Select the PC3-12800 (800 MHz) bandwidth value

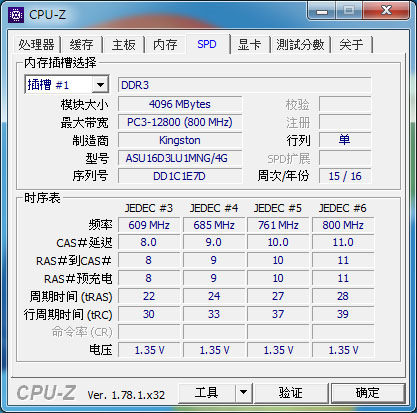point(180,122)
